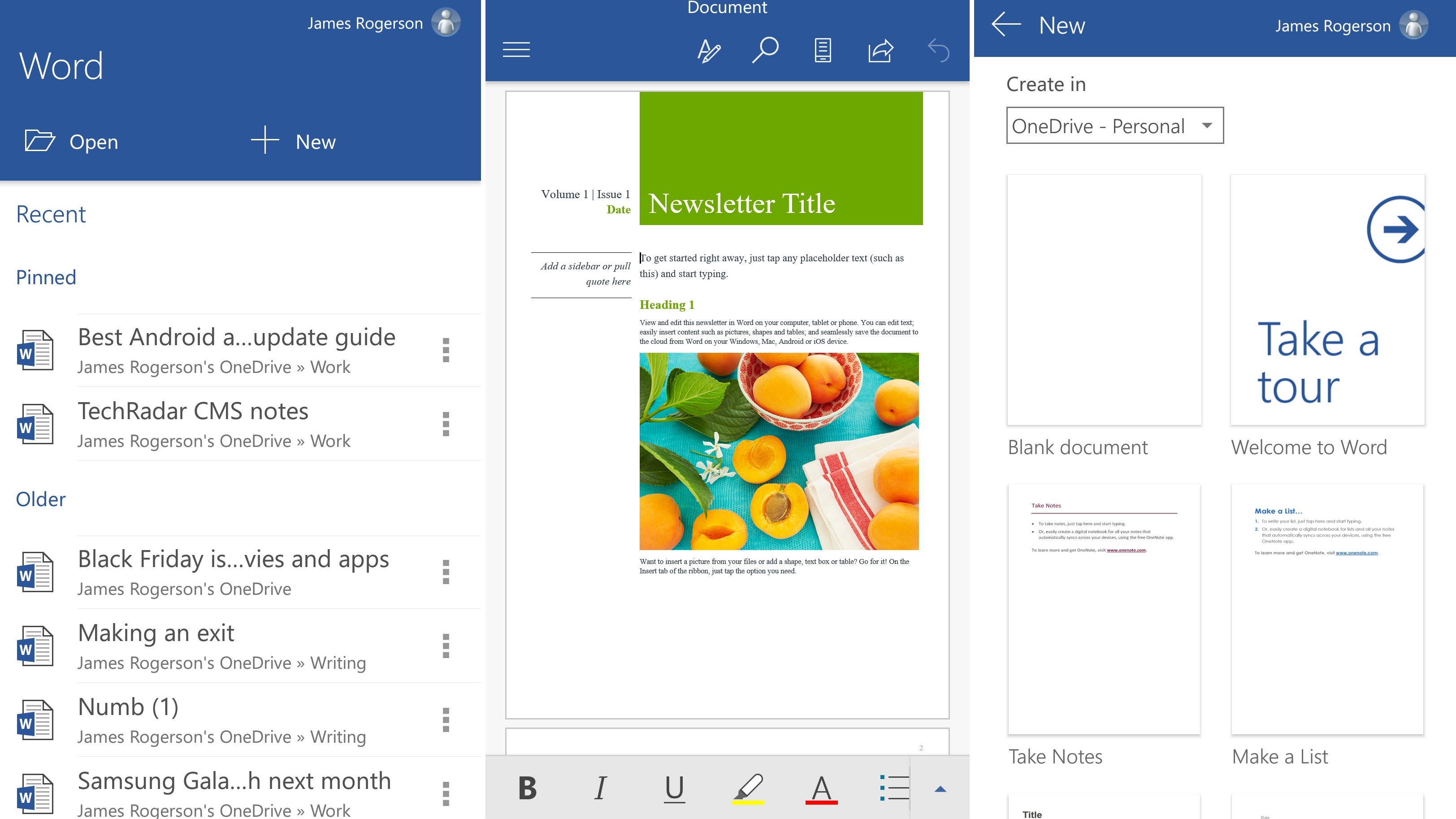Toggle underline formatting
Image resolution: width=1456 pixels, height=819 pixels.
click(674, 788)
